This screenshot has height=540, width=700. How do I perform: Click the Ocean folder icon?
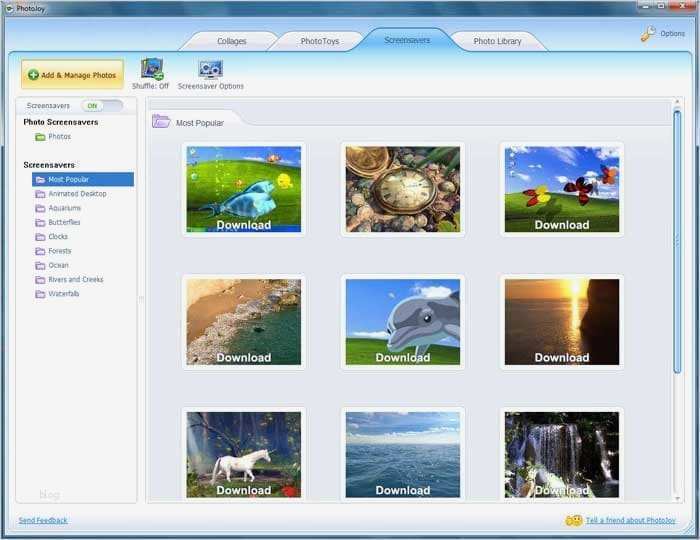pyautogui.click(x=40, y=265)
